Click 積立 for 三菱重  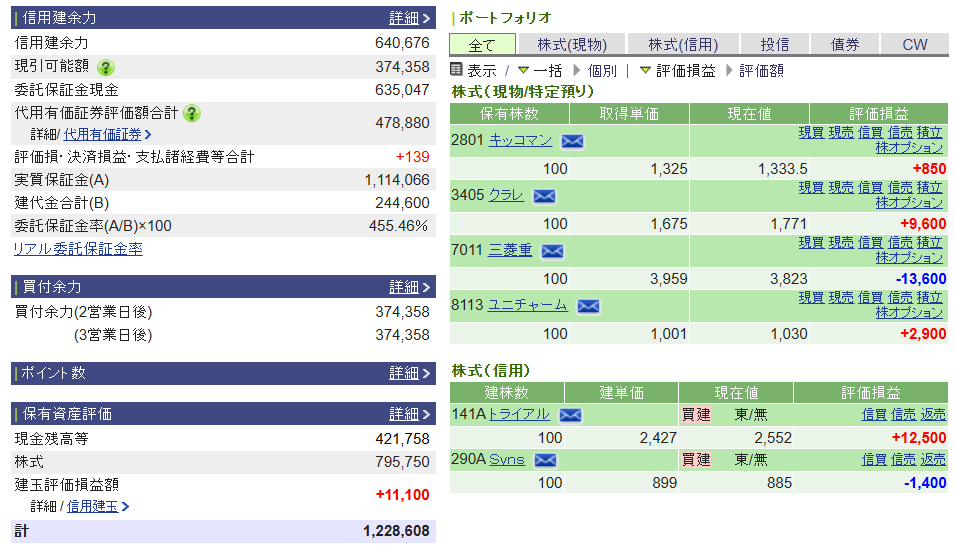(x=929, y=242)
